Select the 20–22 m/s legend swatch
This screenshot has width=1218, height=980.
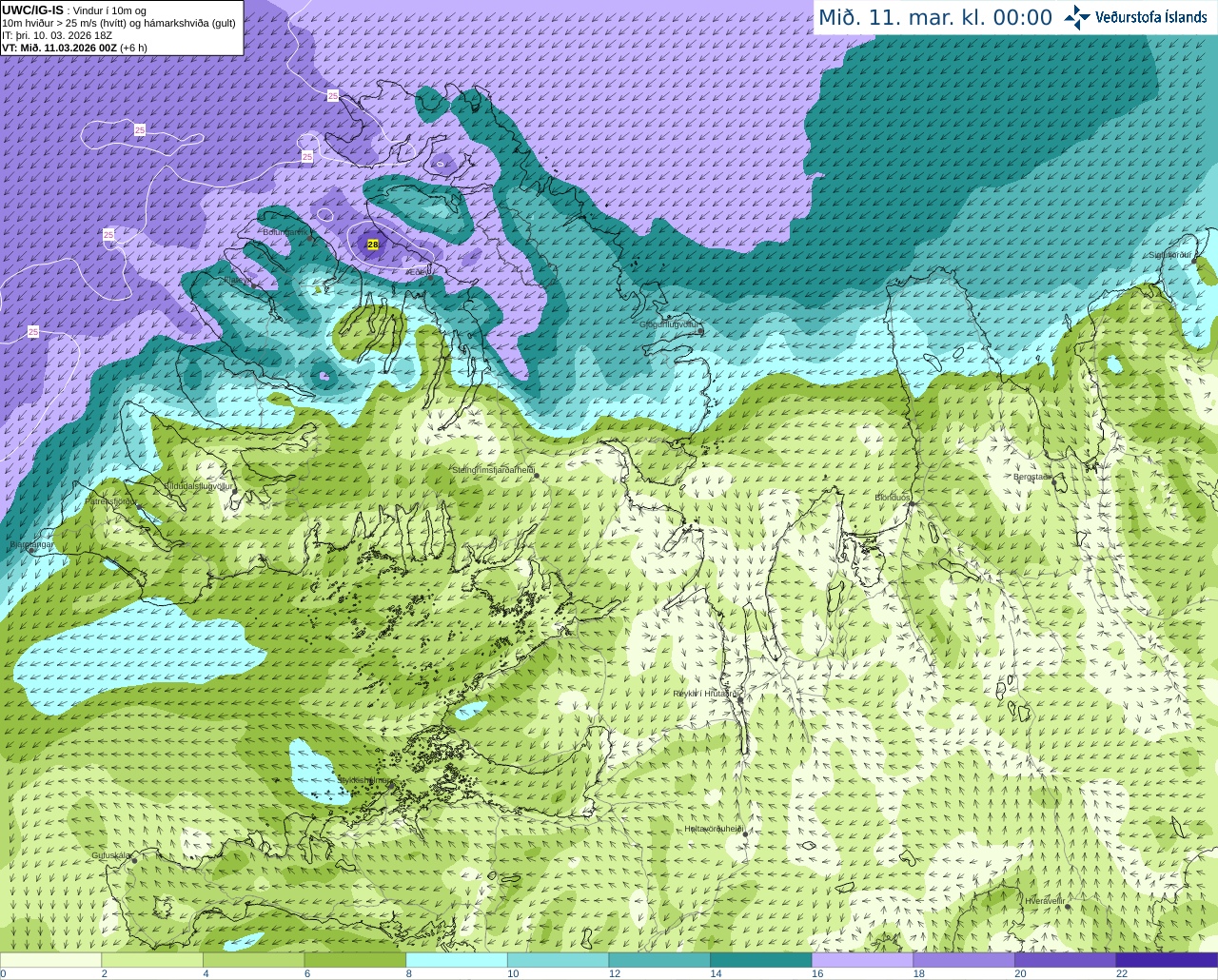pyautogui.click(x=1066, y=960)
